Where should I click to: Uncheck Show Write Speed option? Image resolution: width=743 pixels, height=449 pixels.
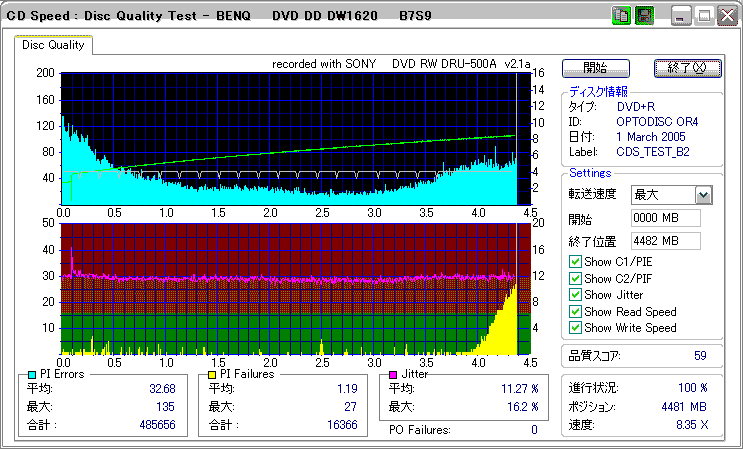575,327
